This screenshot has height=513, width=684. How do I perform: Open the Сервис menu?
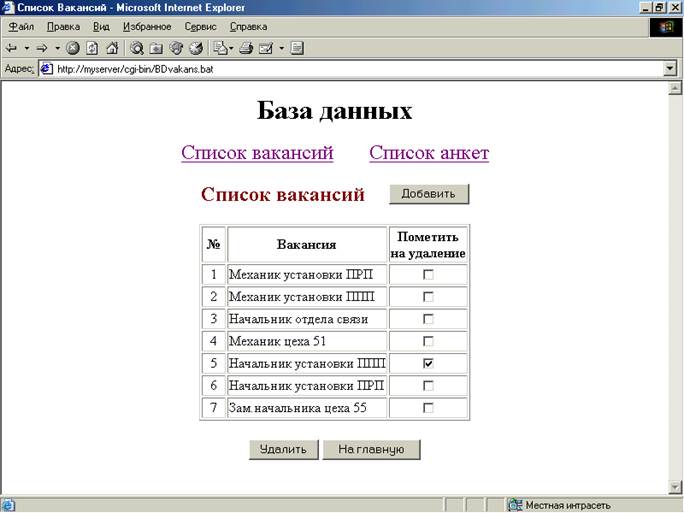coord(200,27)
